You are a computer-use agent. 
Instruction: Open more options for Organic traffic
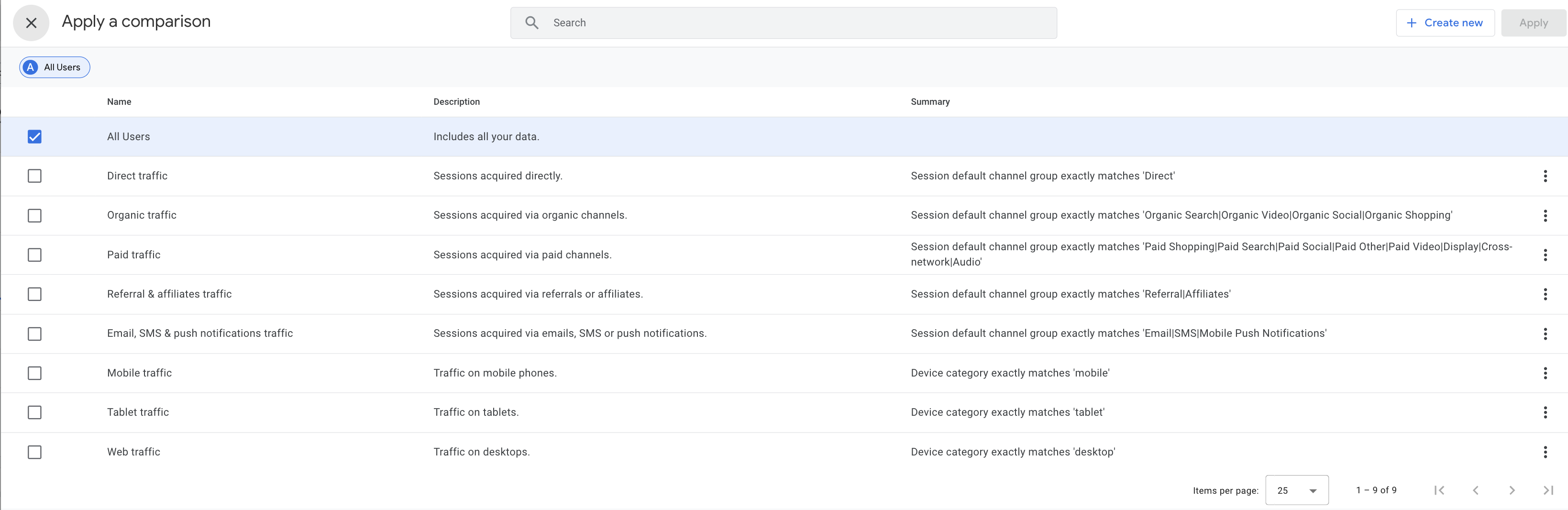pyautogui.click(x=1544, y=215)
